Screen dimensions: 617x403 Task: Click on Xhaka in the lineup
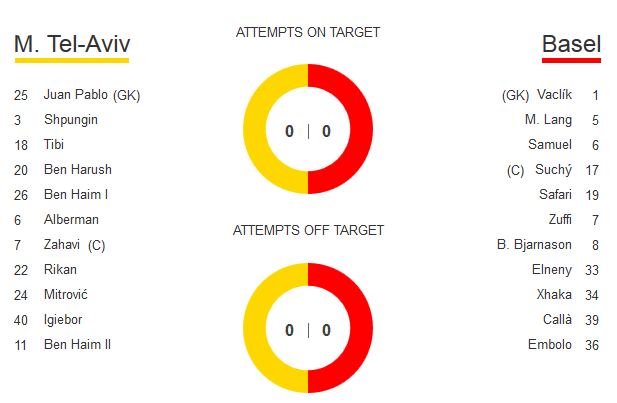pos(554,295)
